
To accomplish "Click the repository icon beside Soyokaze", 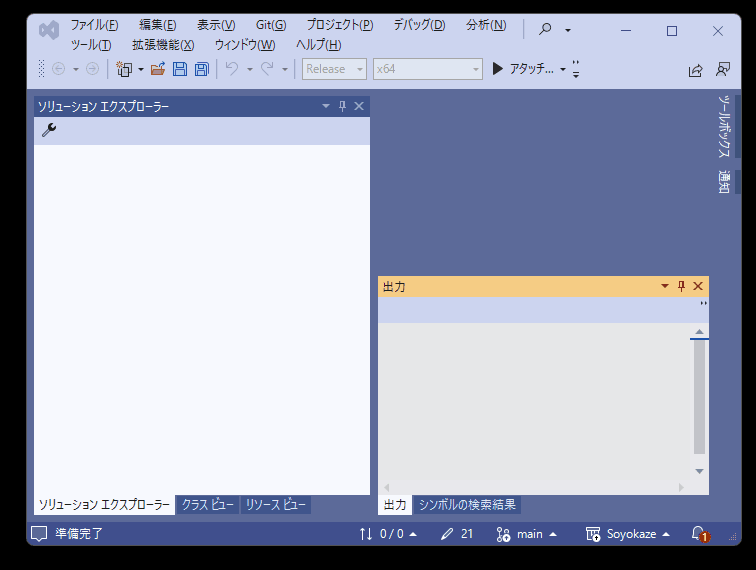I will point(593,534).
